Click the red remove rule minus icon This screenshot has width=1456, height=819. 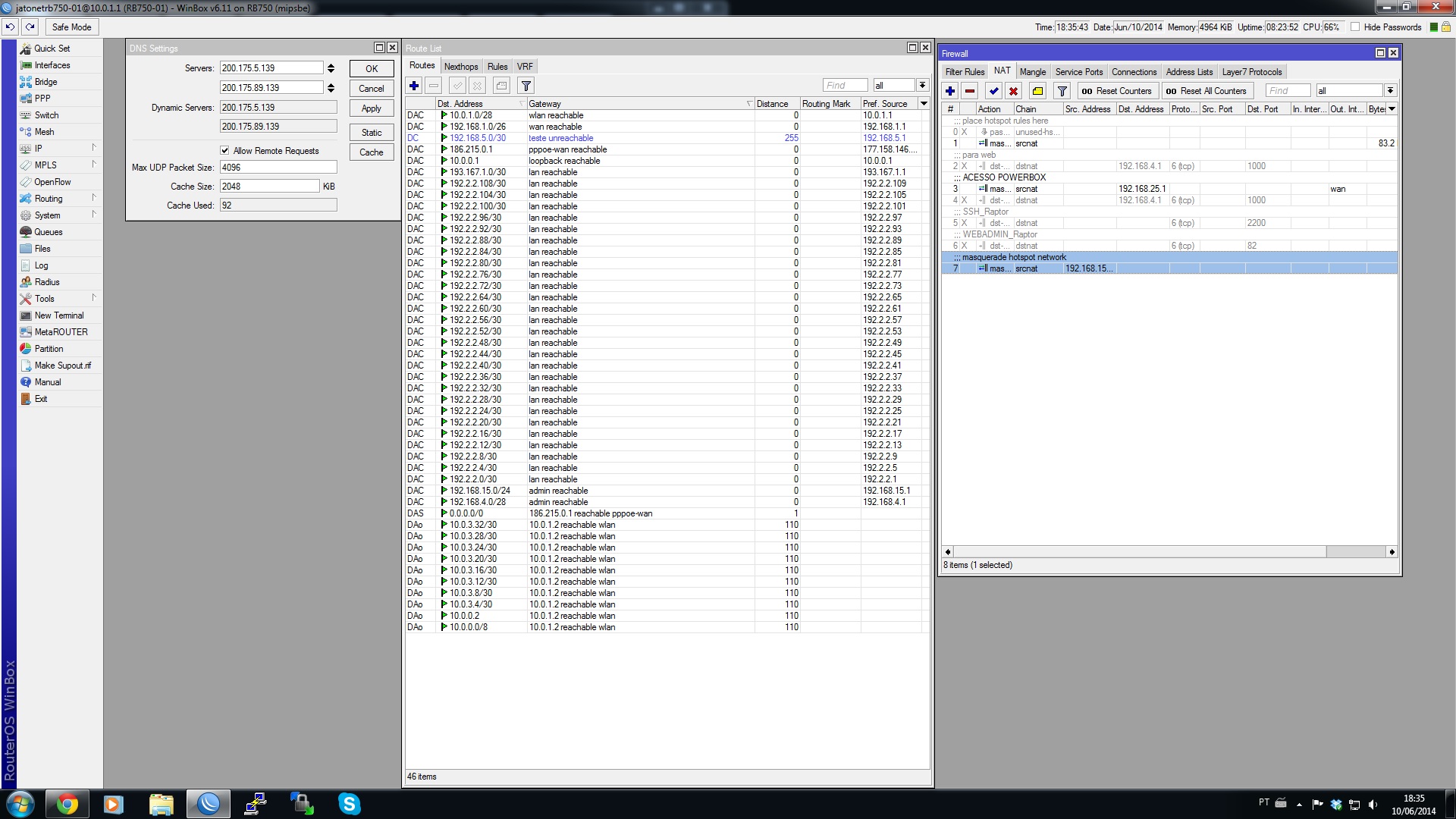[x=969, y=91]
